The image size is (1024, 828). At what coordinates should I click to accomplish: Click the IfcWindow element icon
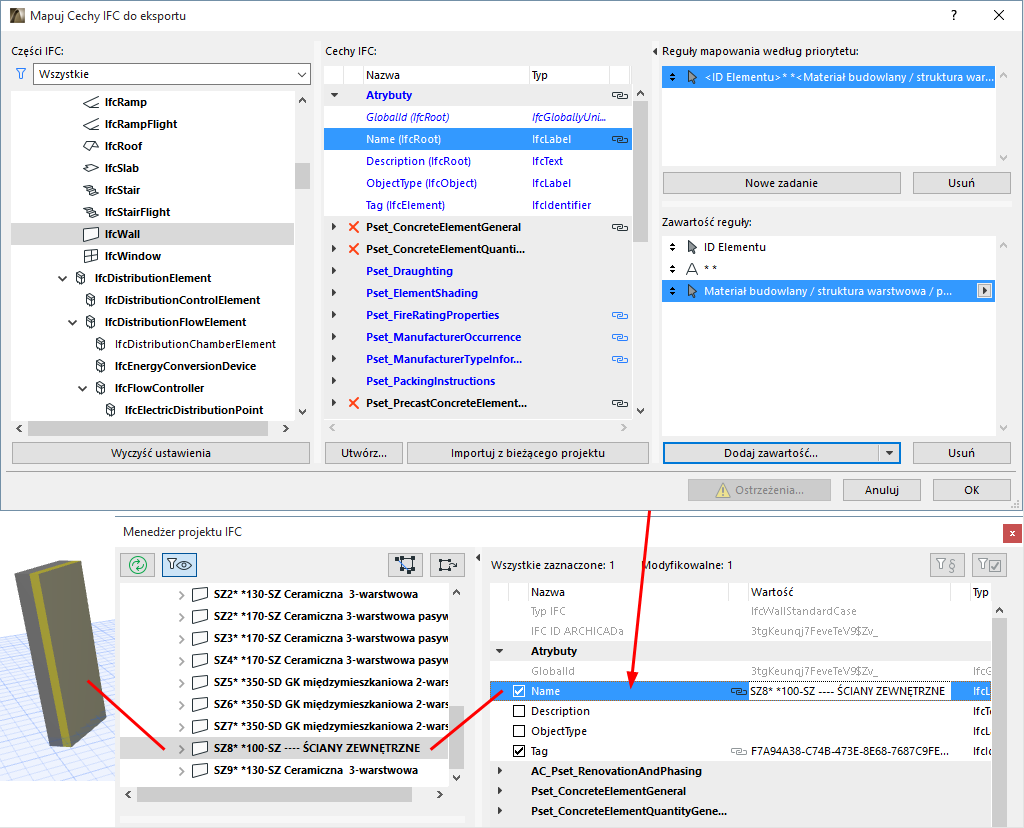(91, 256)
